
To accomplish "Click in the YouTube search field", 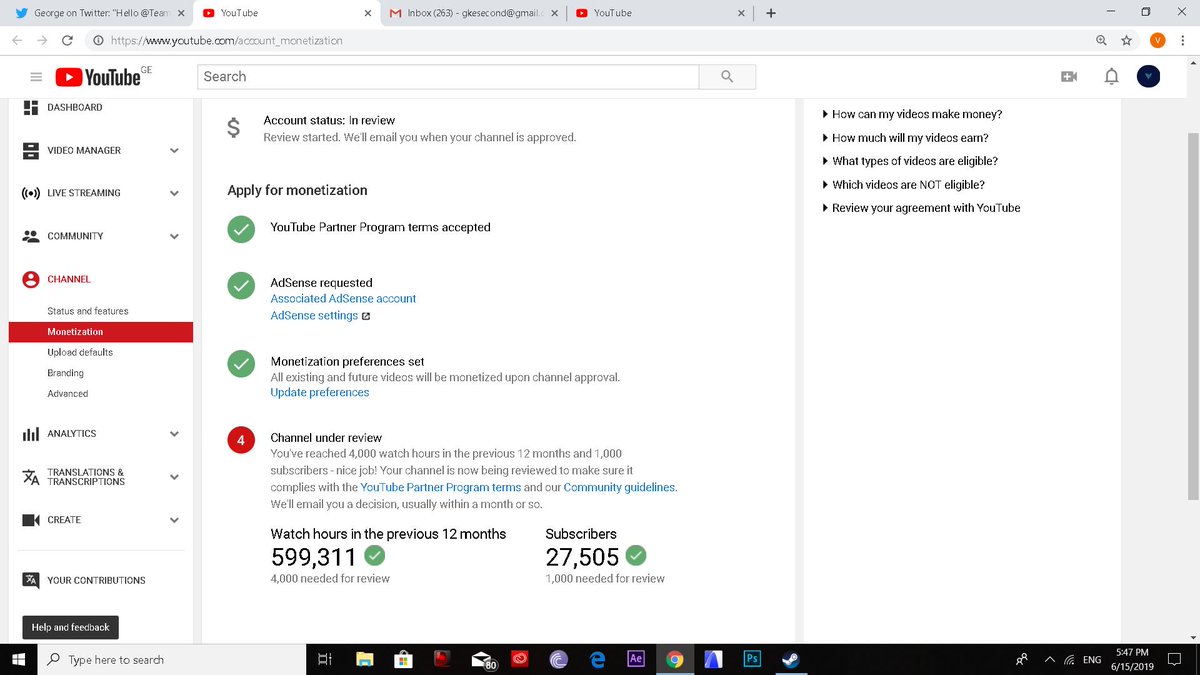I will click(x=447, y=77).
